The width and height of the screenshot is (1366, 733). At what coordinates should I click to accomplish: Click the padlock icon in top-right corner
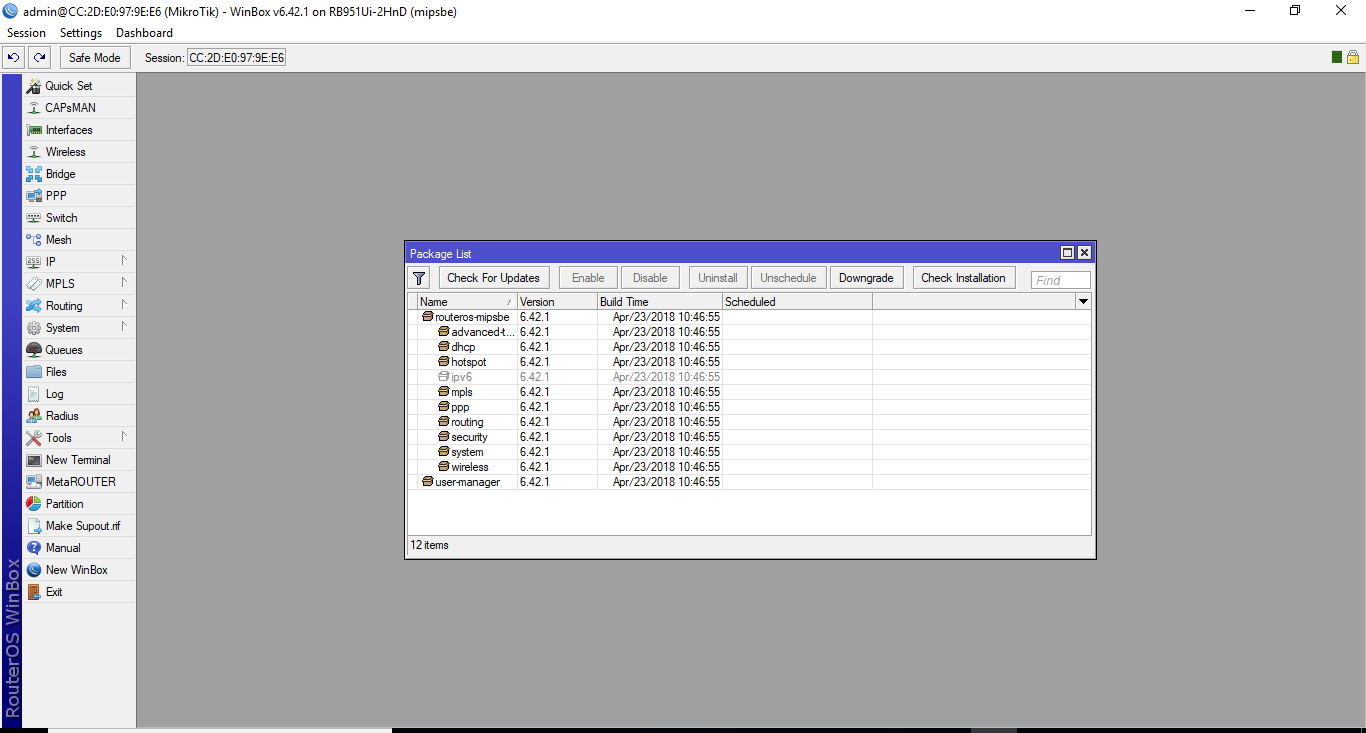[x=1352, y=57]
